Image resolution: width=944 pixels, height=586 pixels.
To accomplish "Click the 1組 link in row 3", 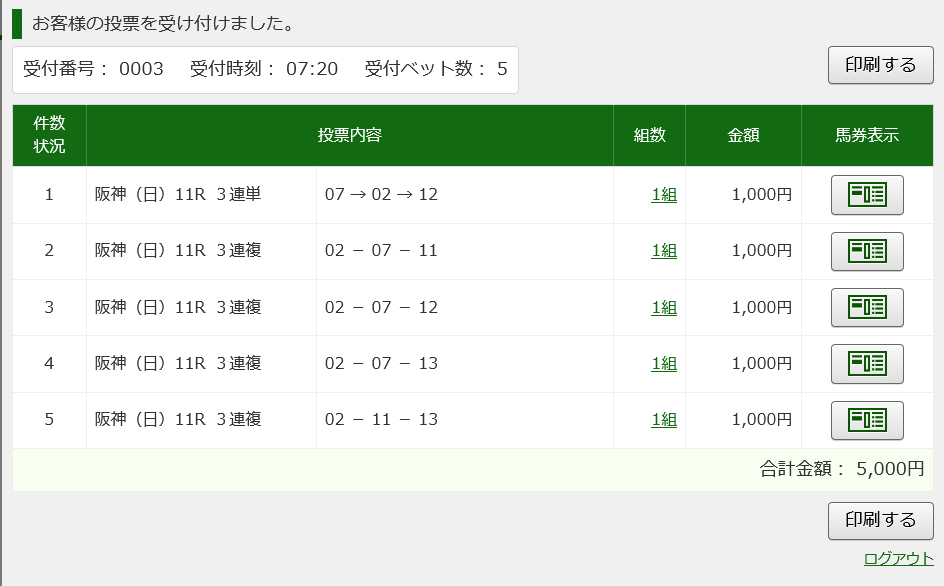I will tap(664, 308).
